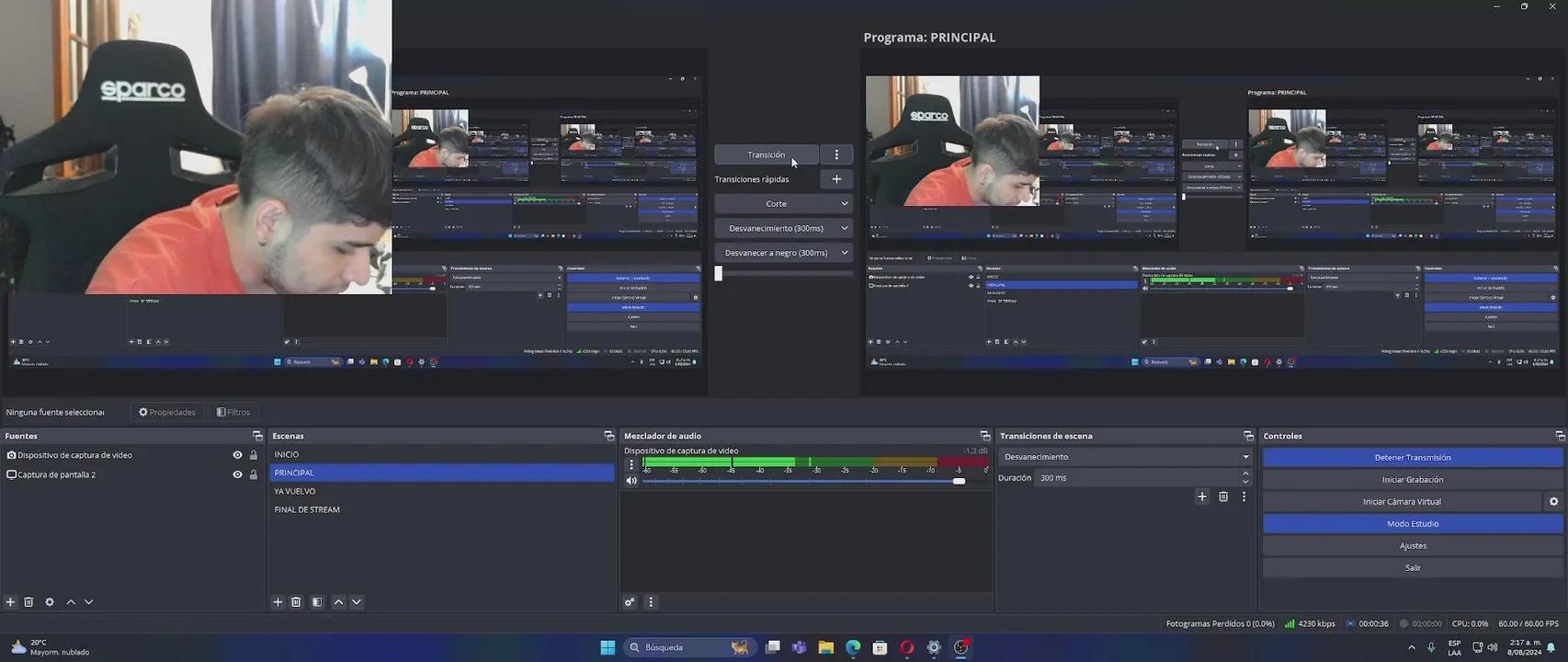Image resolution: width=1568 pixels, height=662 pixels.
Task: Hide Dispositivo de captura de video source
Action: 237,455
